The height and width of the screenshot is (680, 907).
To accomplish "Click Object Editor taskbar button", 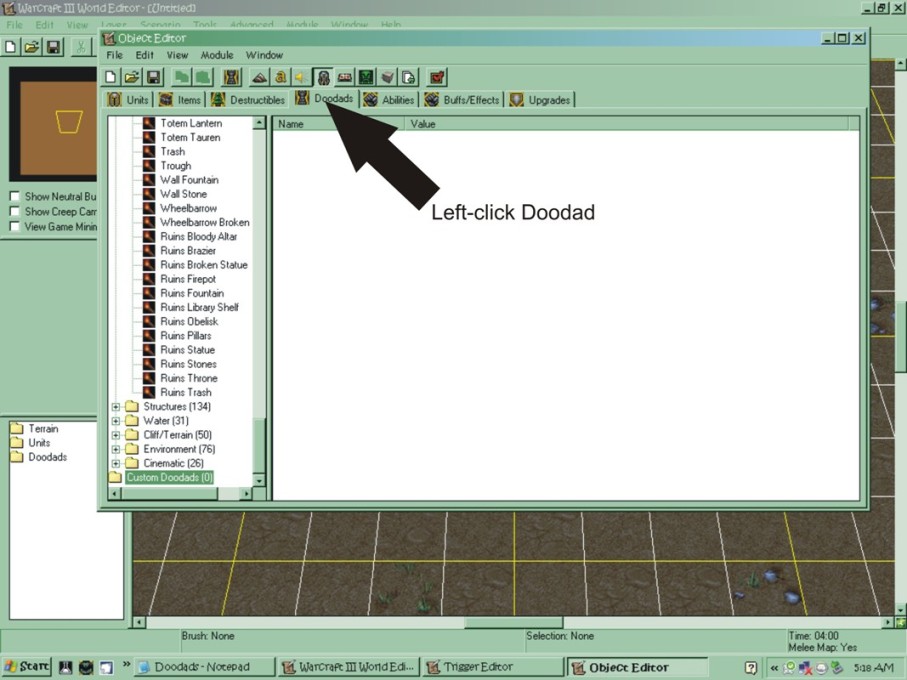I will [637, 667].
